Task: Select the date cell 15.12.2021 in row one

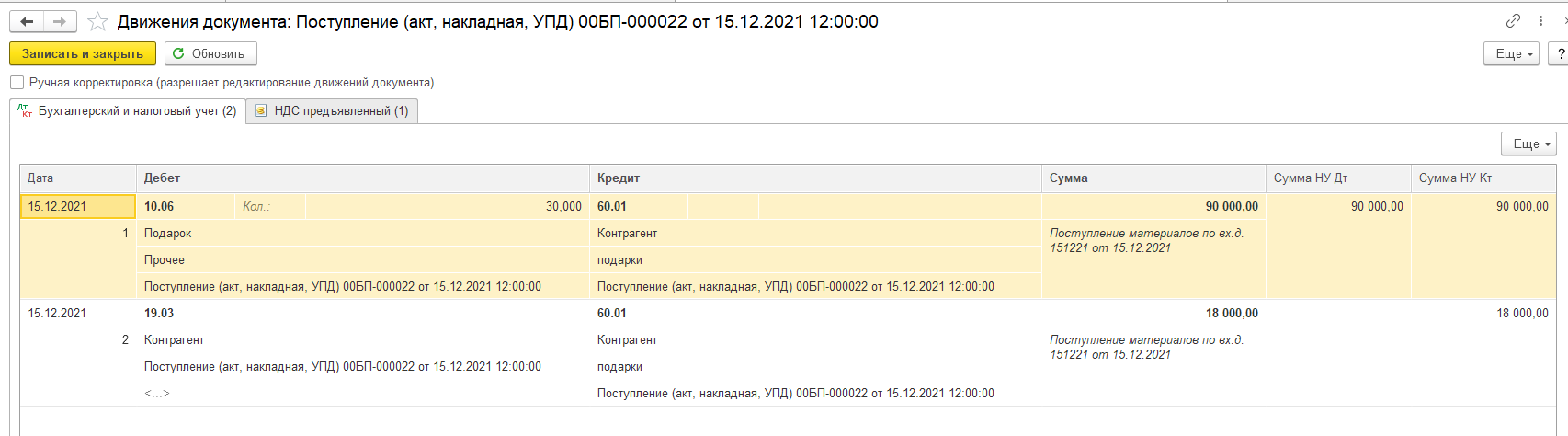Action: pyautogui.click(x=77, y=206)
